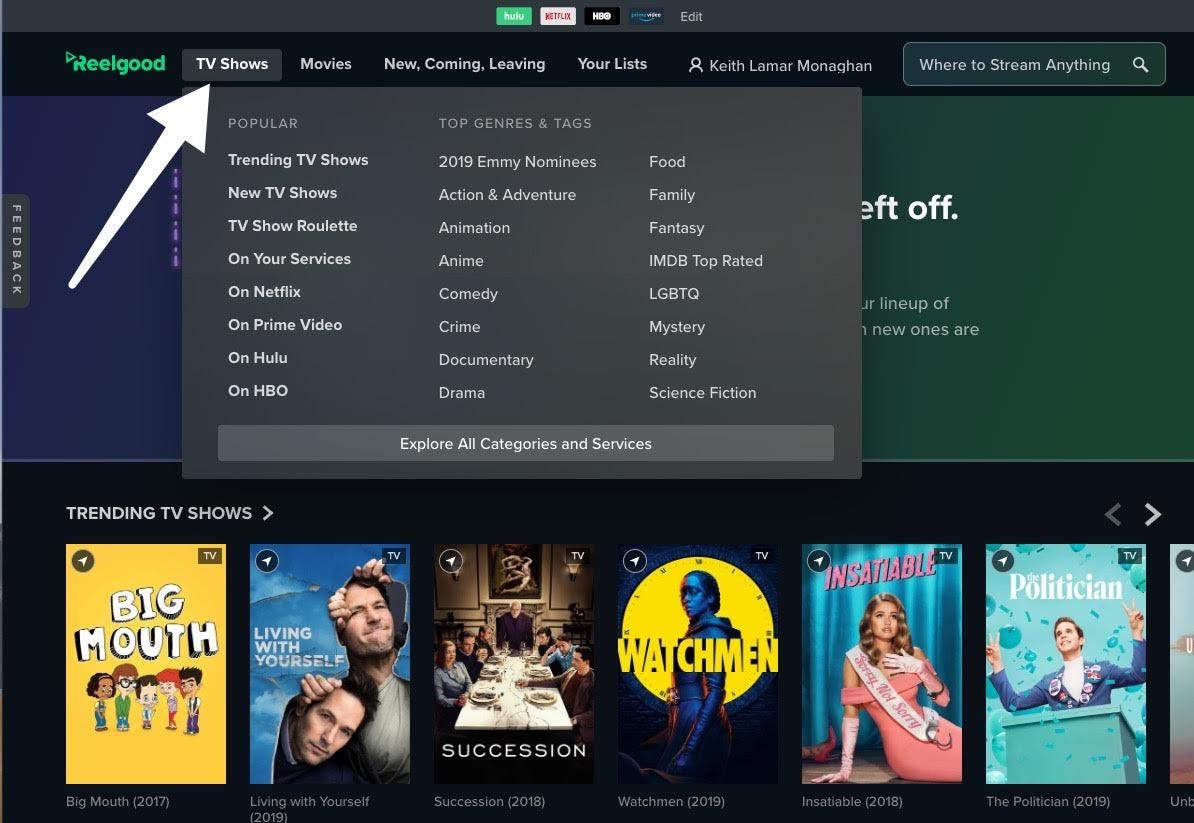The image size is (1194, 823).
Task: Open Documentary genre
Action: tap(486, 359)
